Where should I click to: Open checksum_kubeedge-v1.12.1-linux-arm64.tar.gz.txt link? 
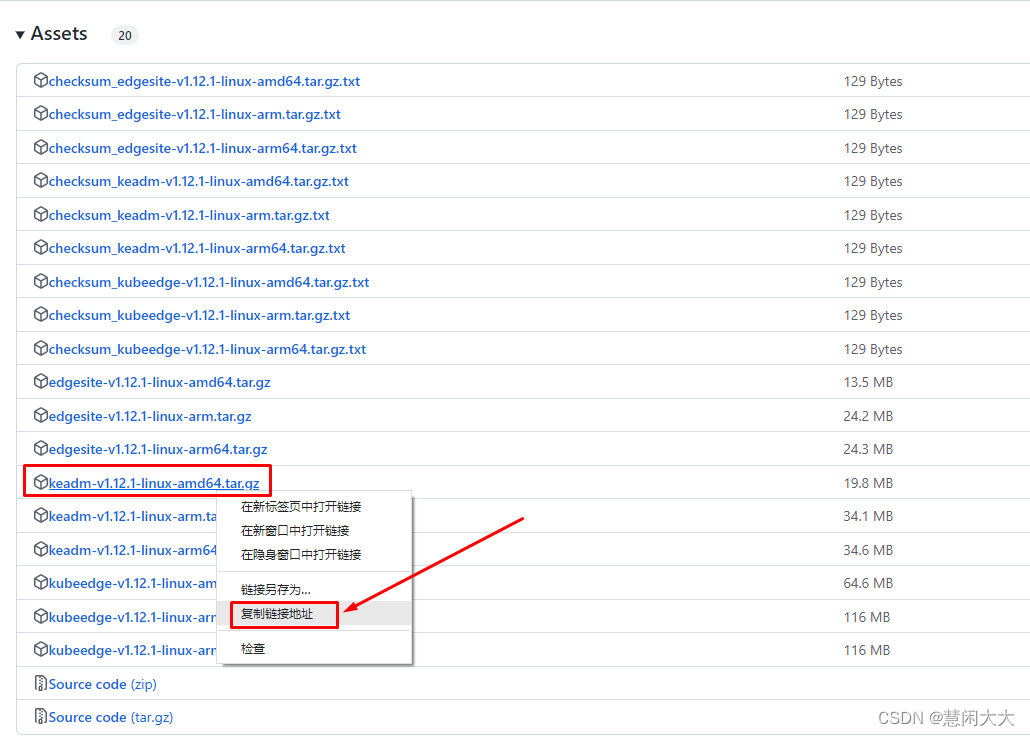[x=207, y=349]
